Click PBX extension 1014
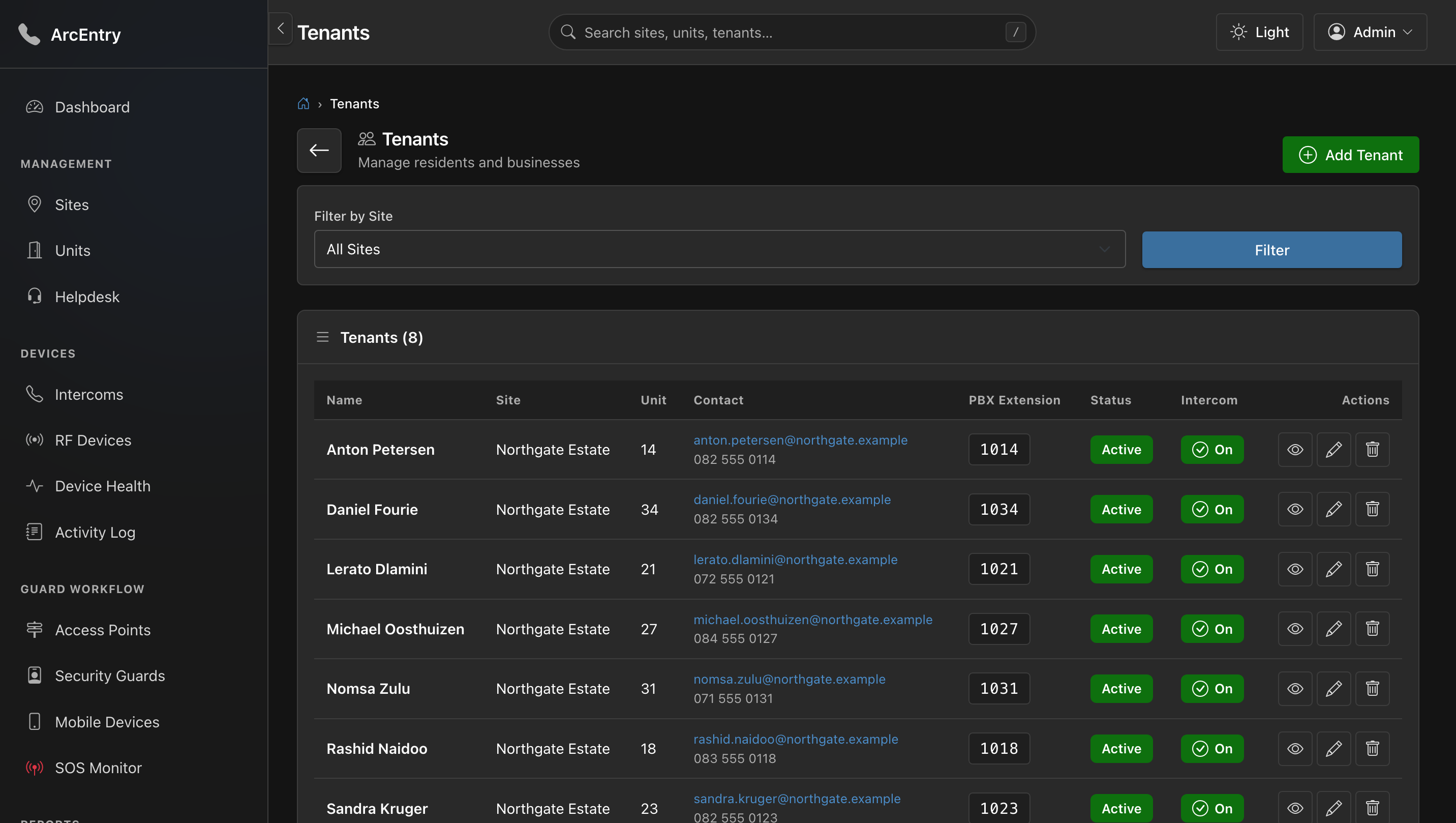The width and height of the screenshot is (1456, 823). pyautogui.click(x=999, y=450)
